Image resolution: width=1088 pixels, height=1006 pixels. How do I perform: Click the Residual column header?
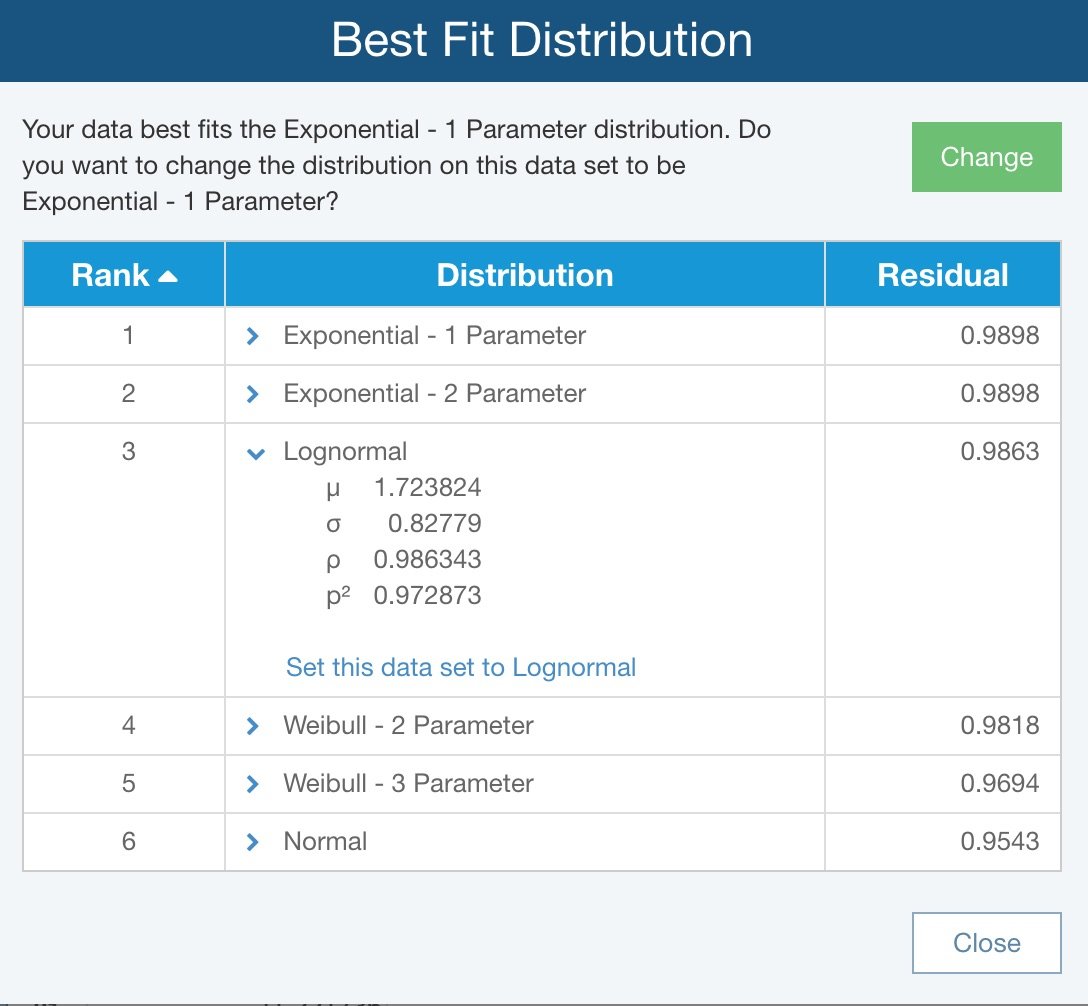coord(941,274)
